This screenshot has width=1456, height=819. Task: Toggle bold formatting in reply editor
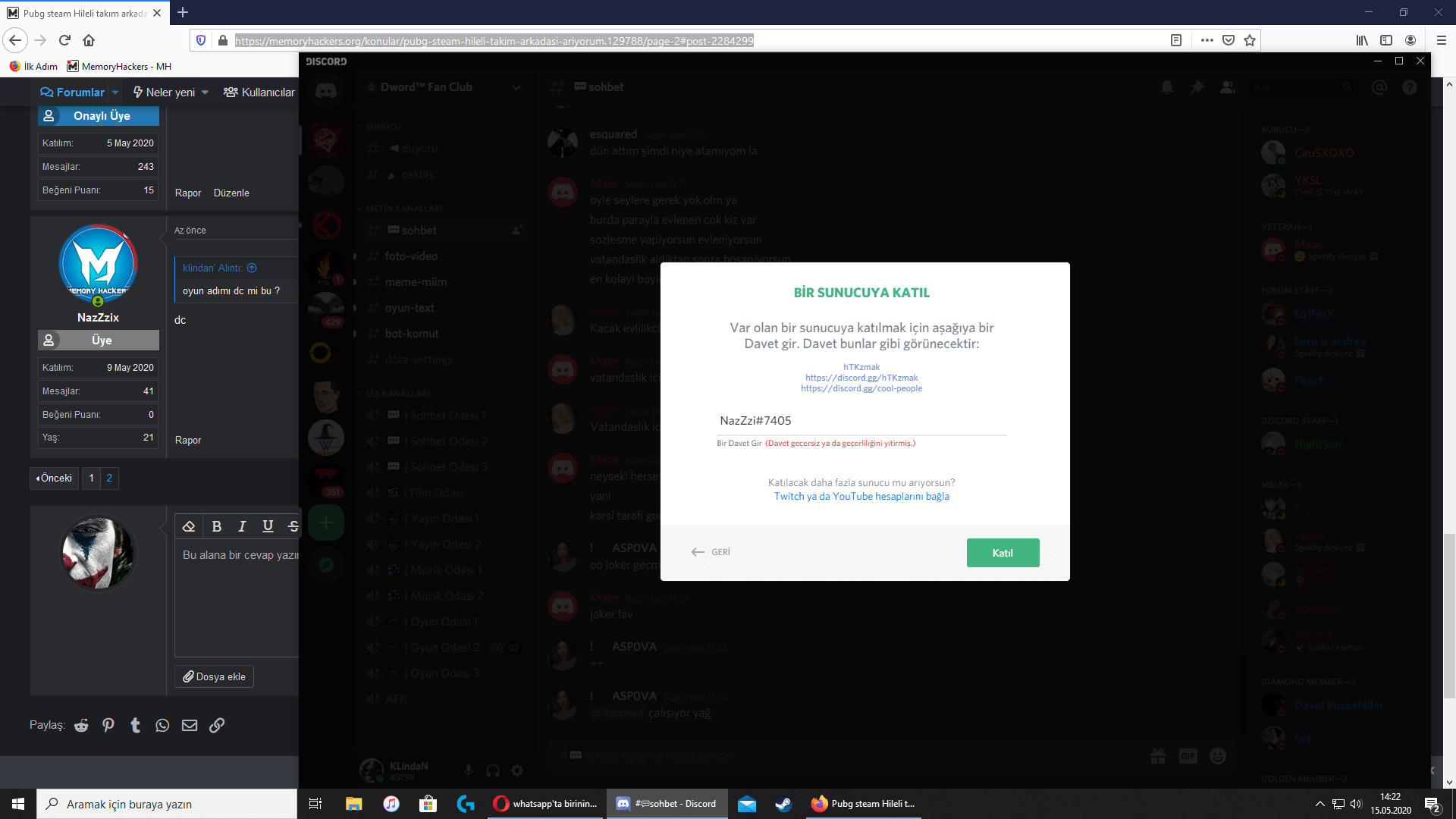[x=216, y=526]
